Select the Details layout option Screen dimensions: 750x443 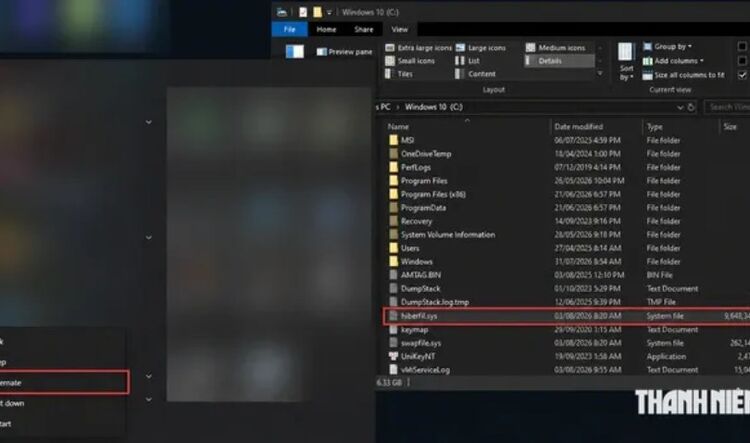(x=559, y=61)
